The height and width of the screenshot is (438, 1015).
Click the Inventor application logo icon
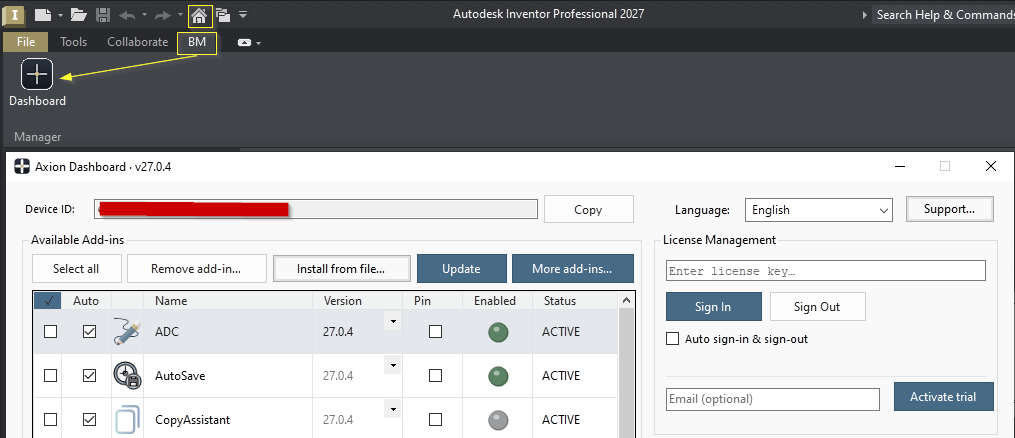coord(14,14)
